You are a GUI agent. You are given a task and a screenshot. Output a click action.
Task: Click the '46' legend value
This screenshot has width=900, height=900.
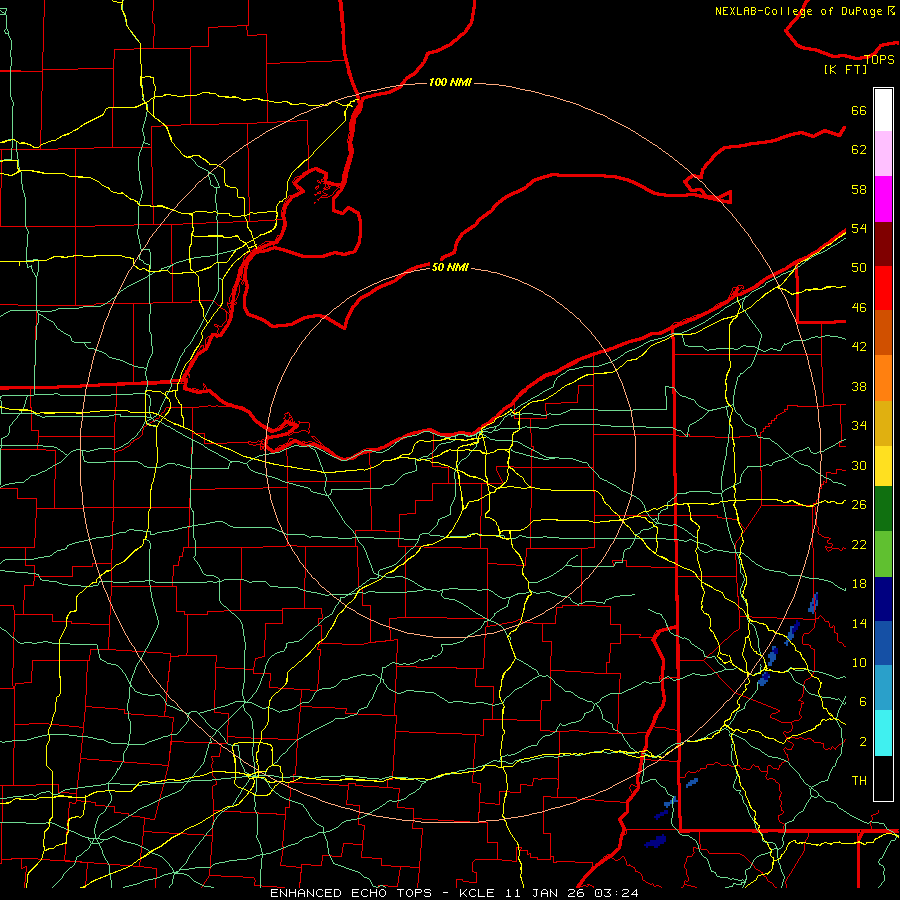(x=859, y=308)
